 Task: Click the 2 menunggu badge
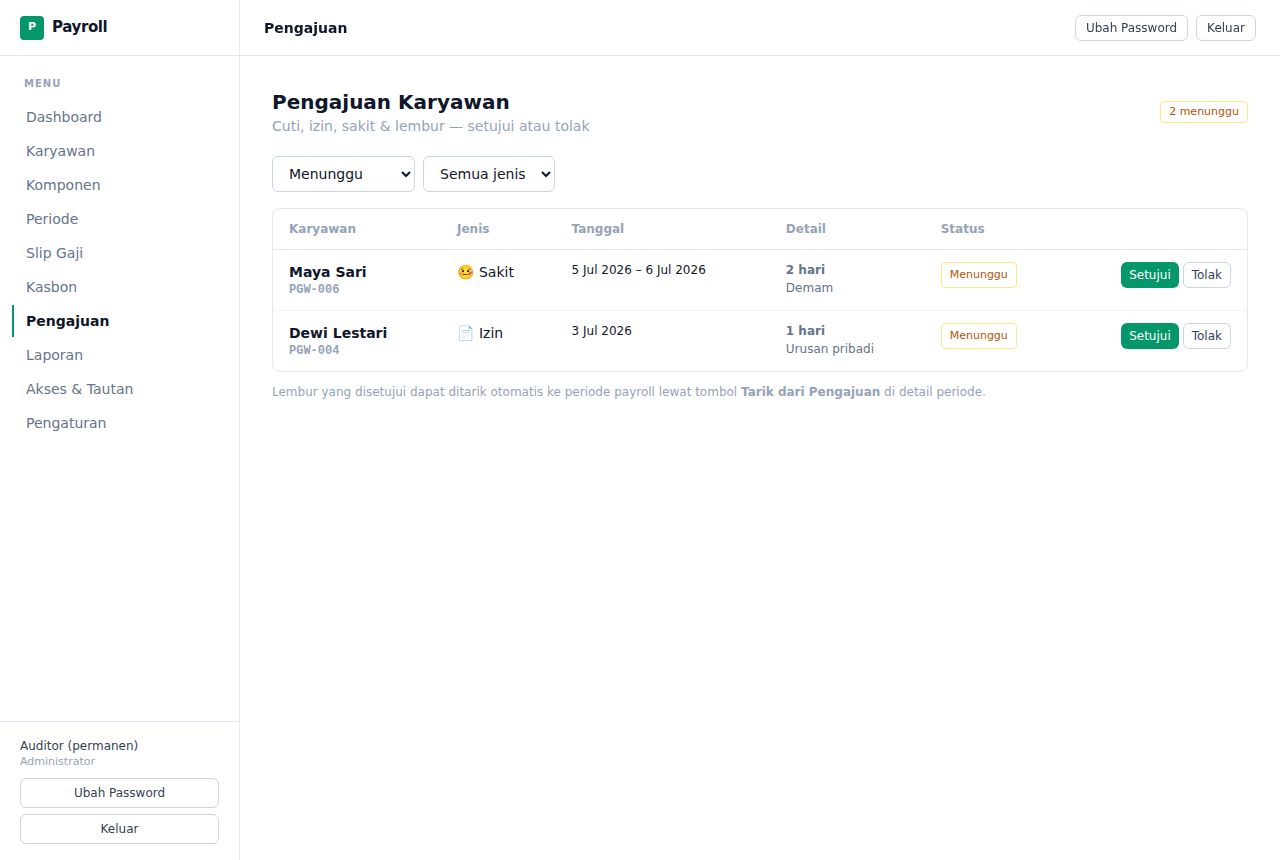click(x=1204, y=111)
